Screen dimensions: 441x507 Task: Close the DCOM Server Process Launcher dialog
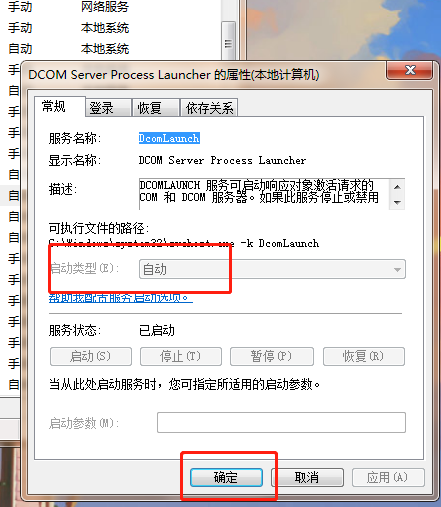(x=410, y=70)
